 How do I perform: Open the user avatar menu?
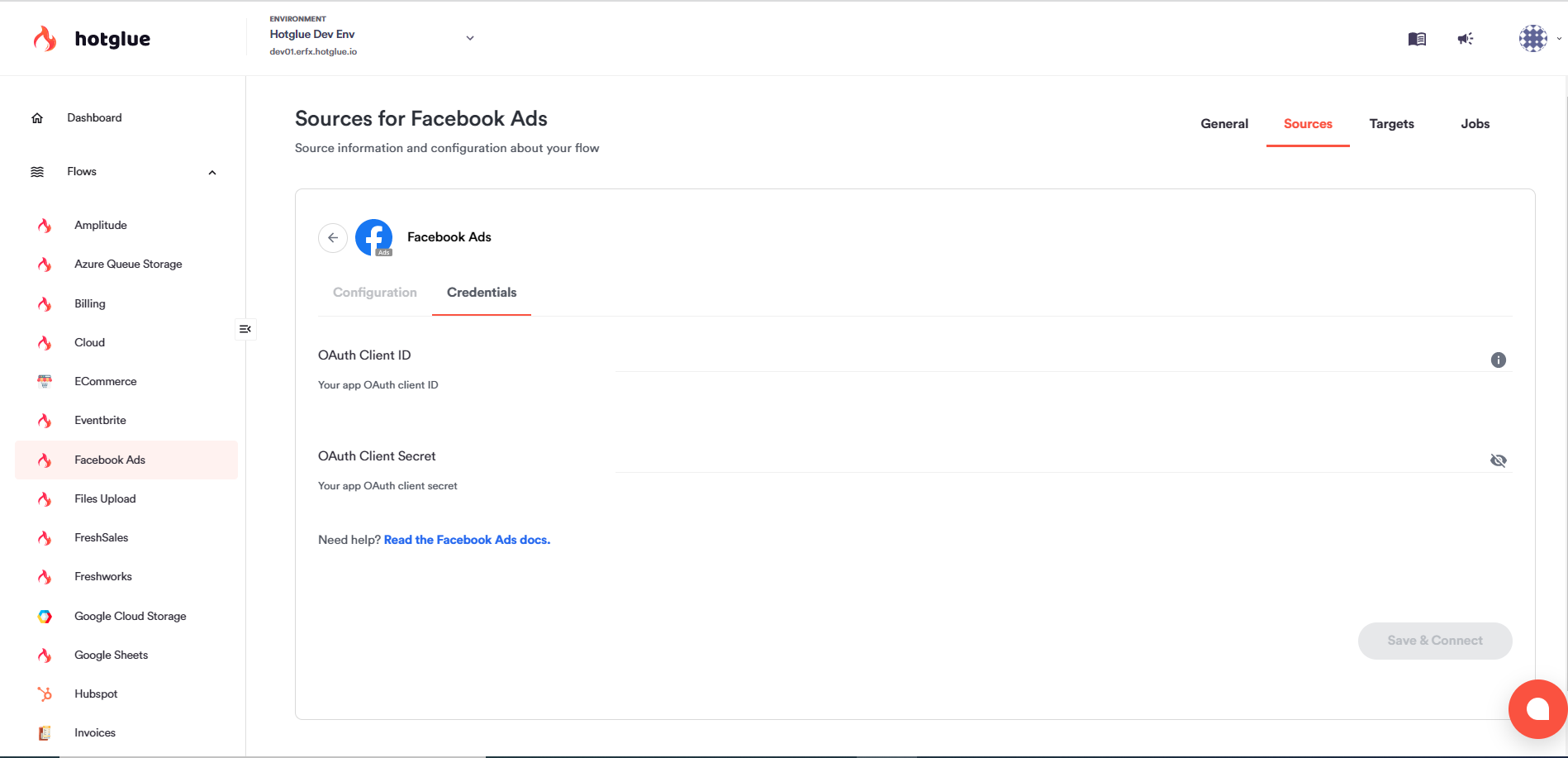pyautogui.click(x=1533, y=38)
